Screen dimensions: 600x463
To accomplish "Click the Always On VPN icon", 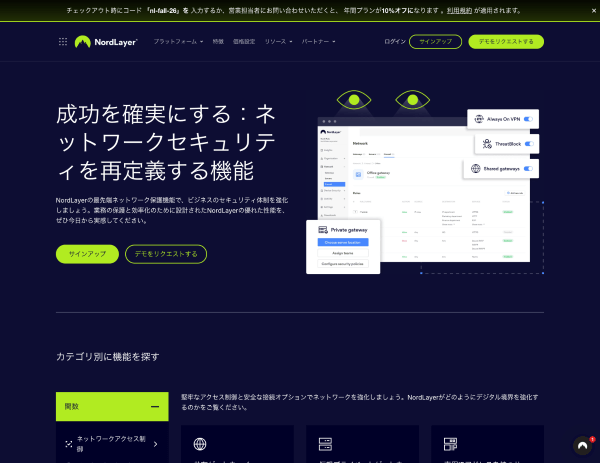I will tap(479, 119).
